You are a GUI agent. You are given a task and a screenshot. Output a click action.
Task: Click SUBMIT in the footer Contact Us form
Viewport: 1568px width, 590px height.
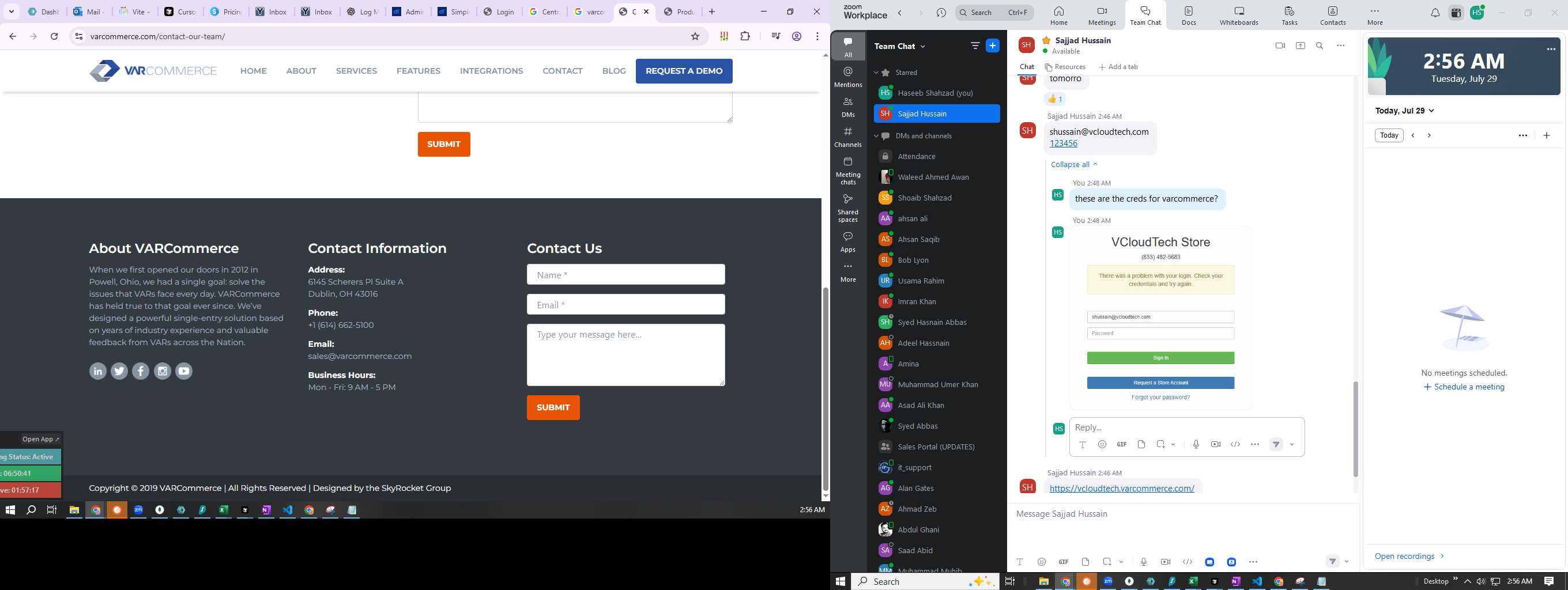click(x=553, y=407)
